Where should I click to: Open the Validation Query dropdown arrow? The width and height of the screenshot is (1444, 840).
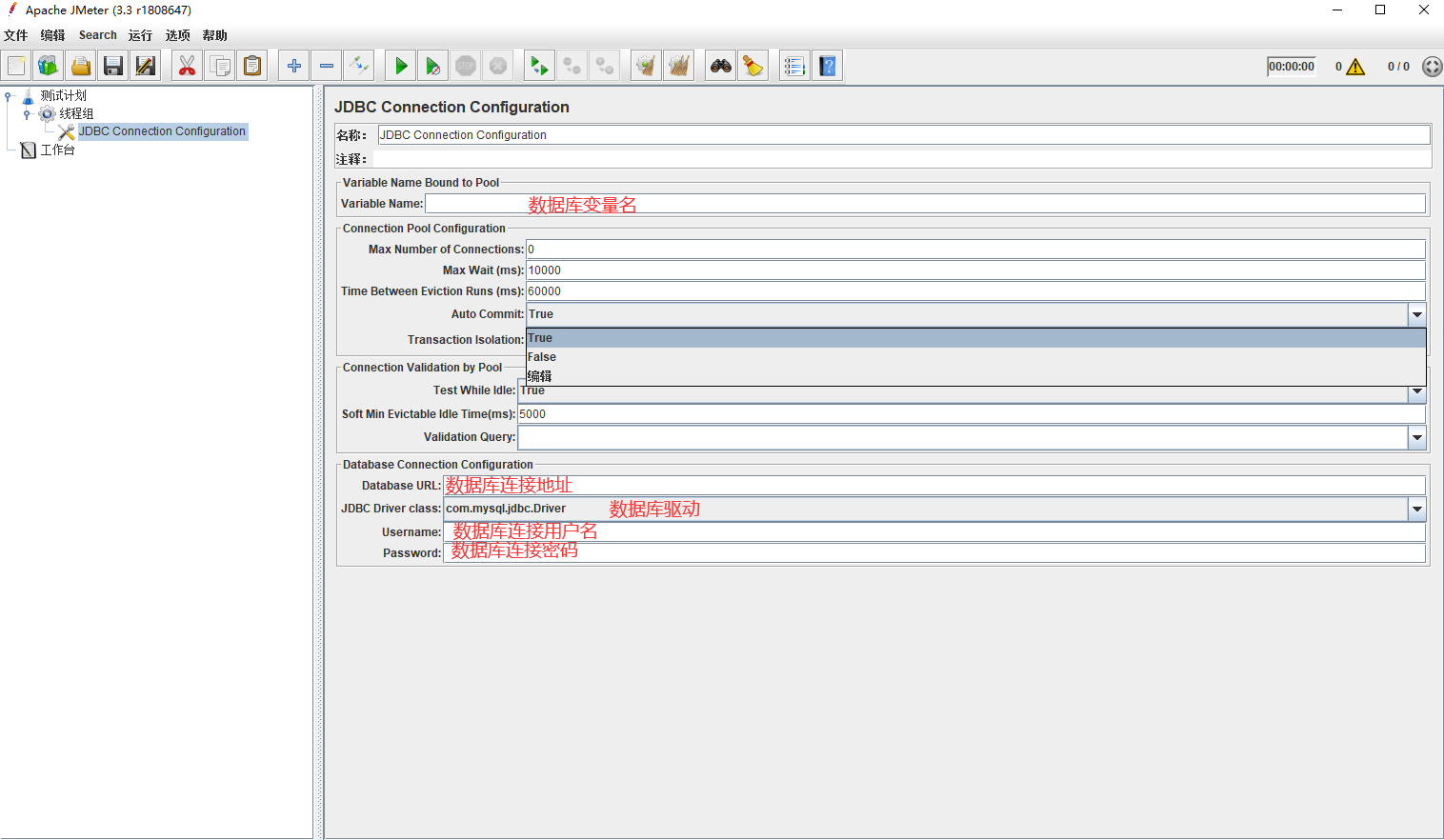click(x=1417, y=437)
